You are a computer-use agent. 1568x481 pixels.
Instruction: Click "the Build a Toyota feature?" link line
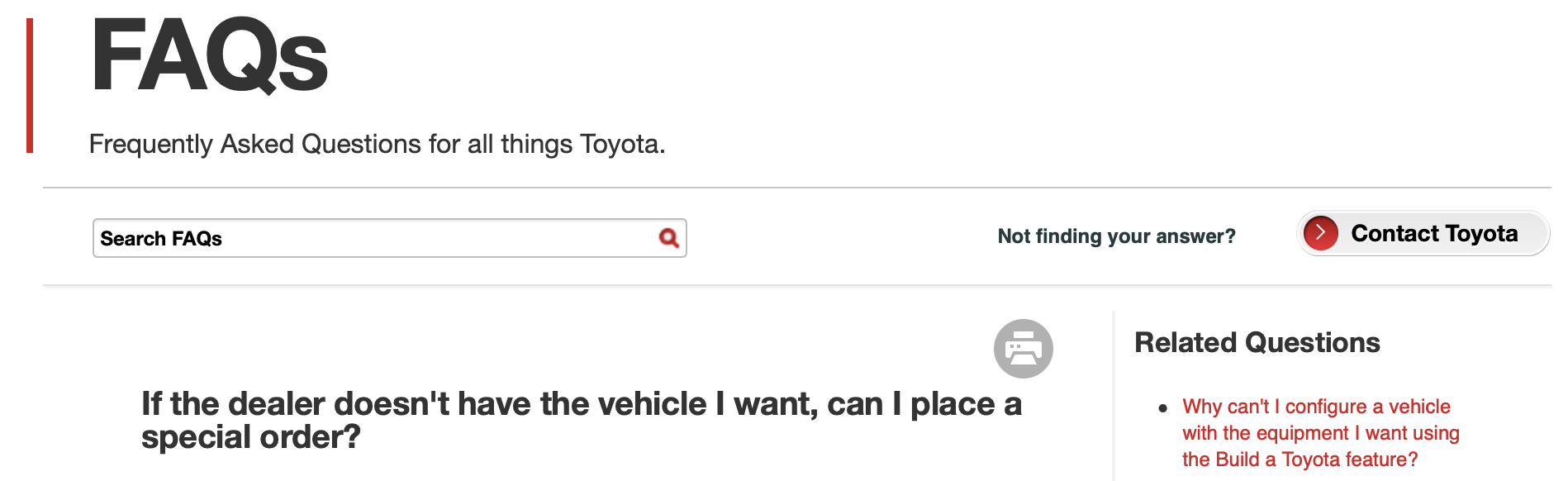[1300, 460]
